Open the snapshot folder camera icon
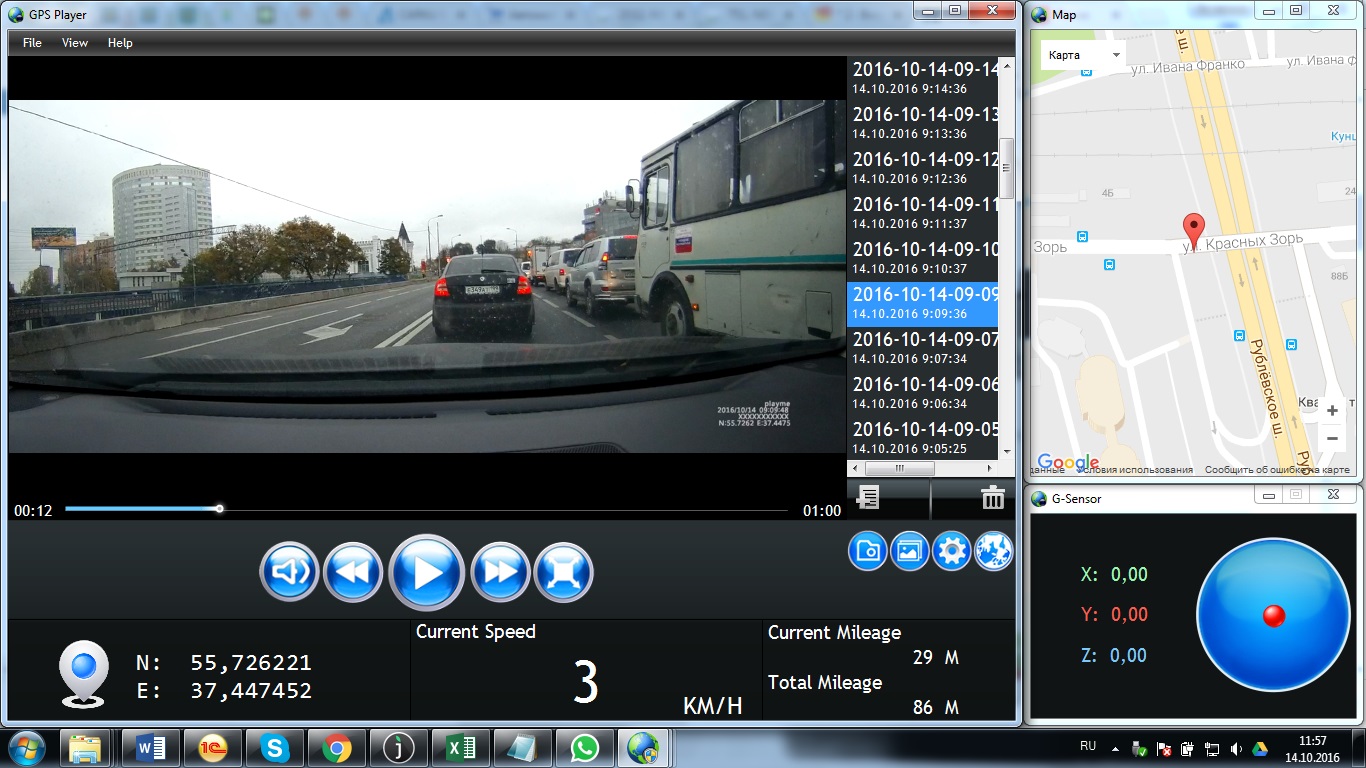Screen dimensions: 1366x768 868,551
